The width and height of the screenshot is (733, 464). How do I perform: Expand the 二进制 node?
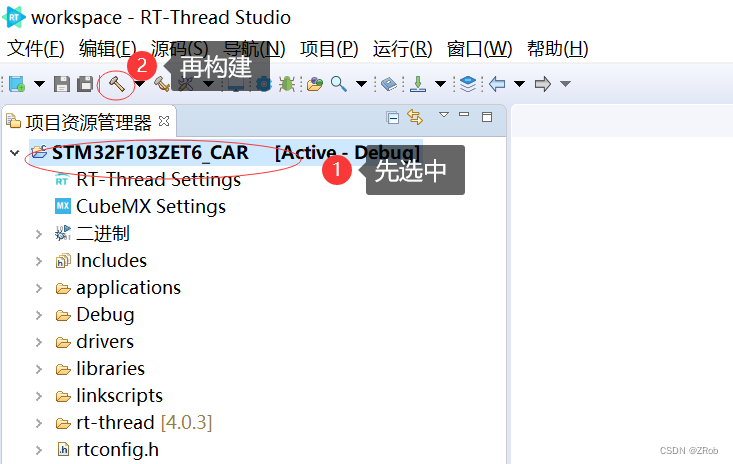tap(39, 234)
